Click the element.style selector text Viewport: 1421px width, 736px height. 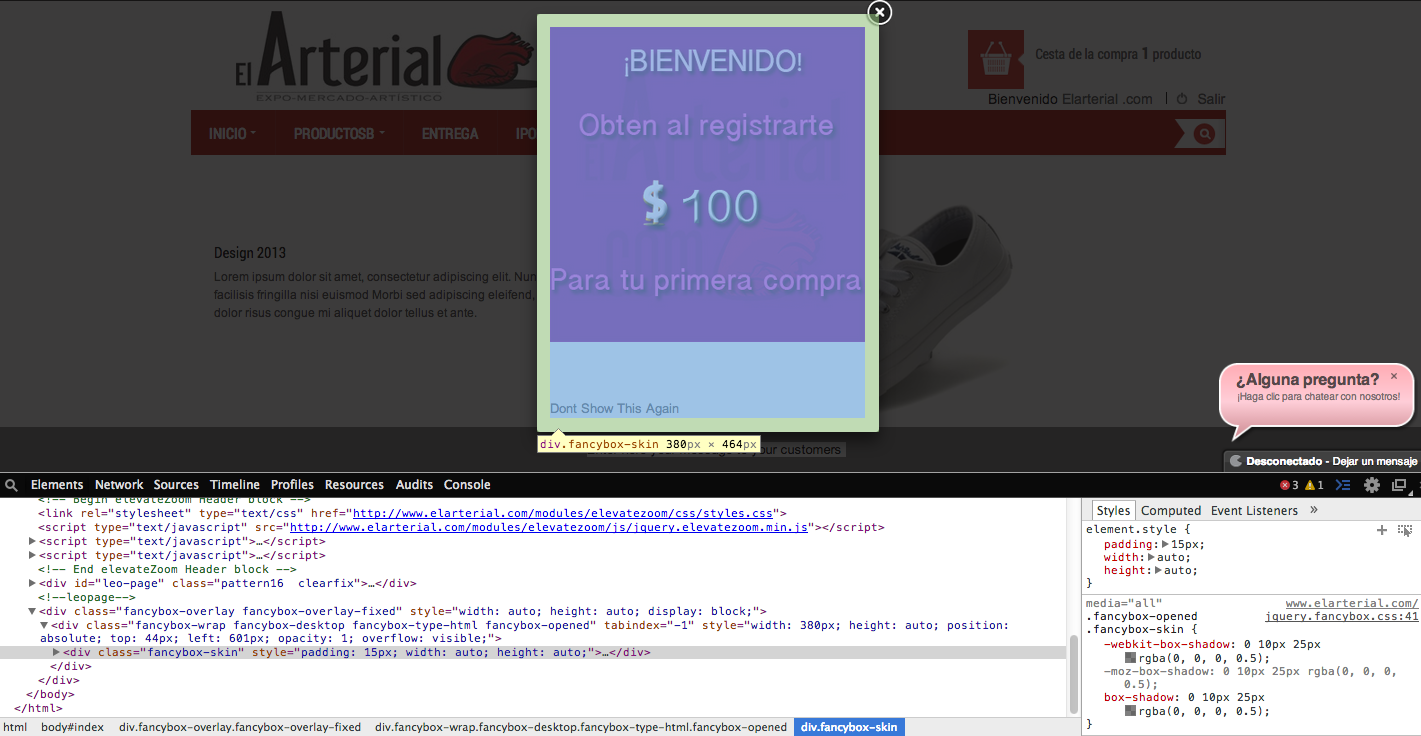[x=1134, y=530]
